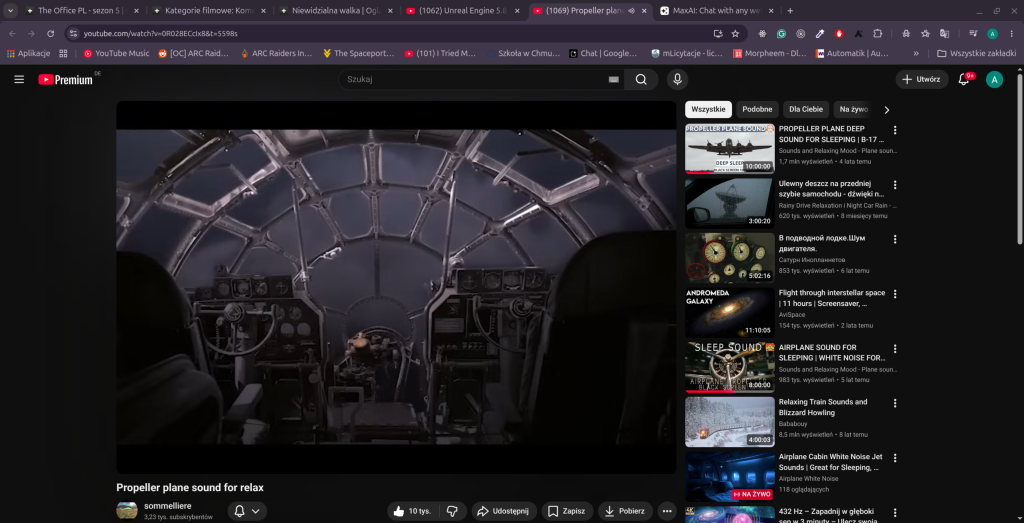Viewport: 1024px width, 523px height.
Task: Open the on-screen keyboard icon in search box
Action: pos(613,80)
